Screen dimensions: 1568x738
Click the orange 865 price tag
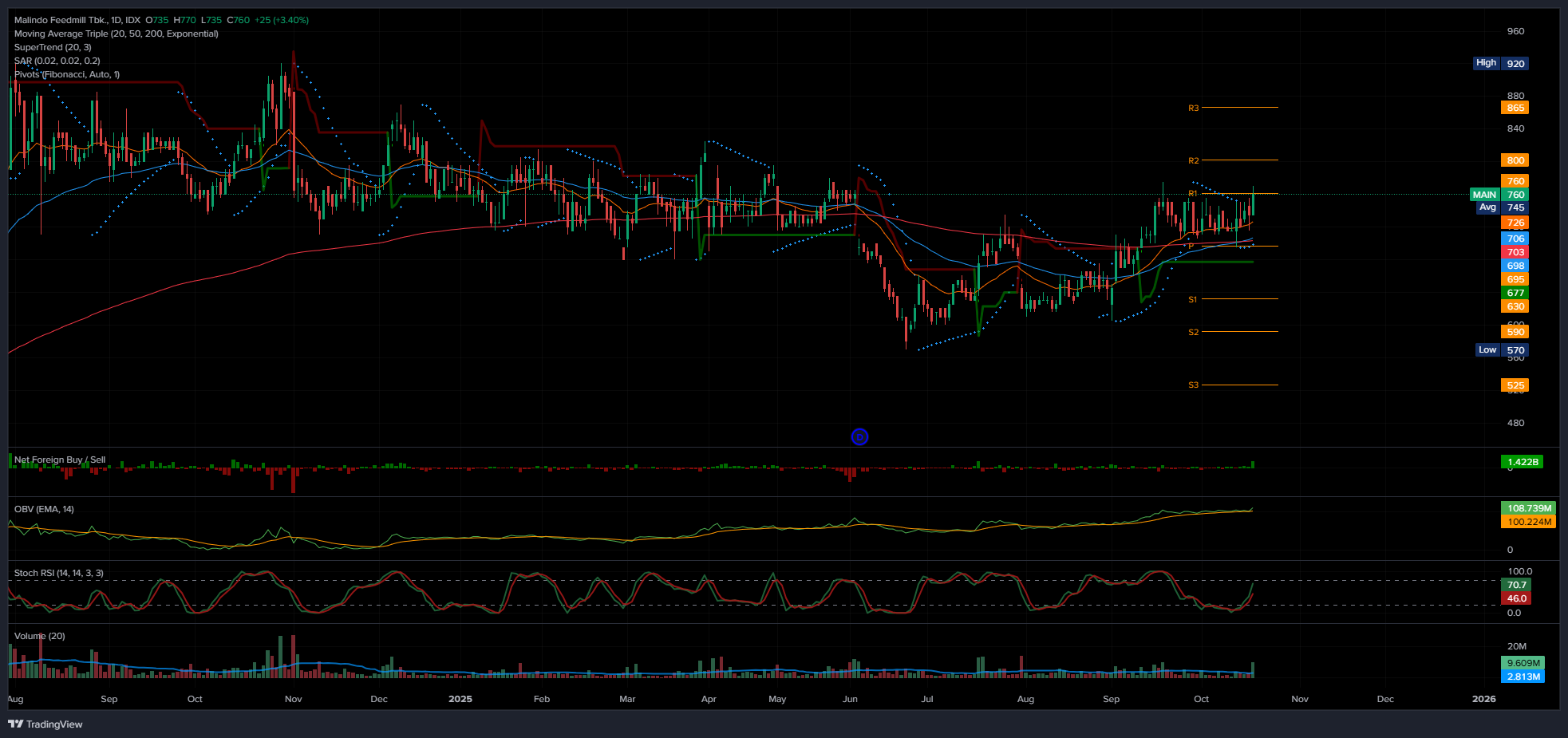(x=1515, y=108)
